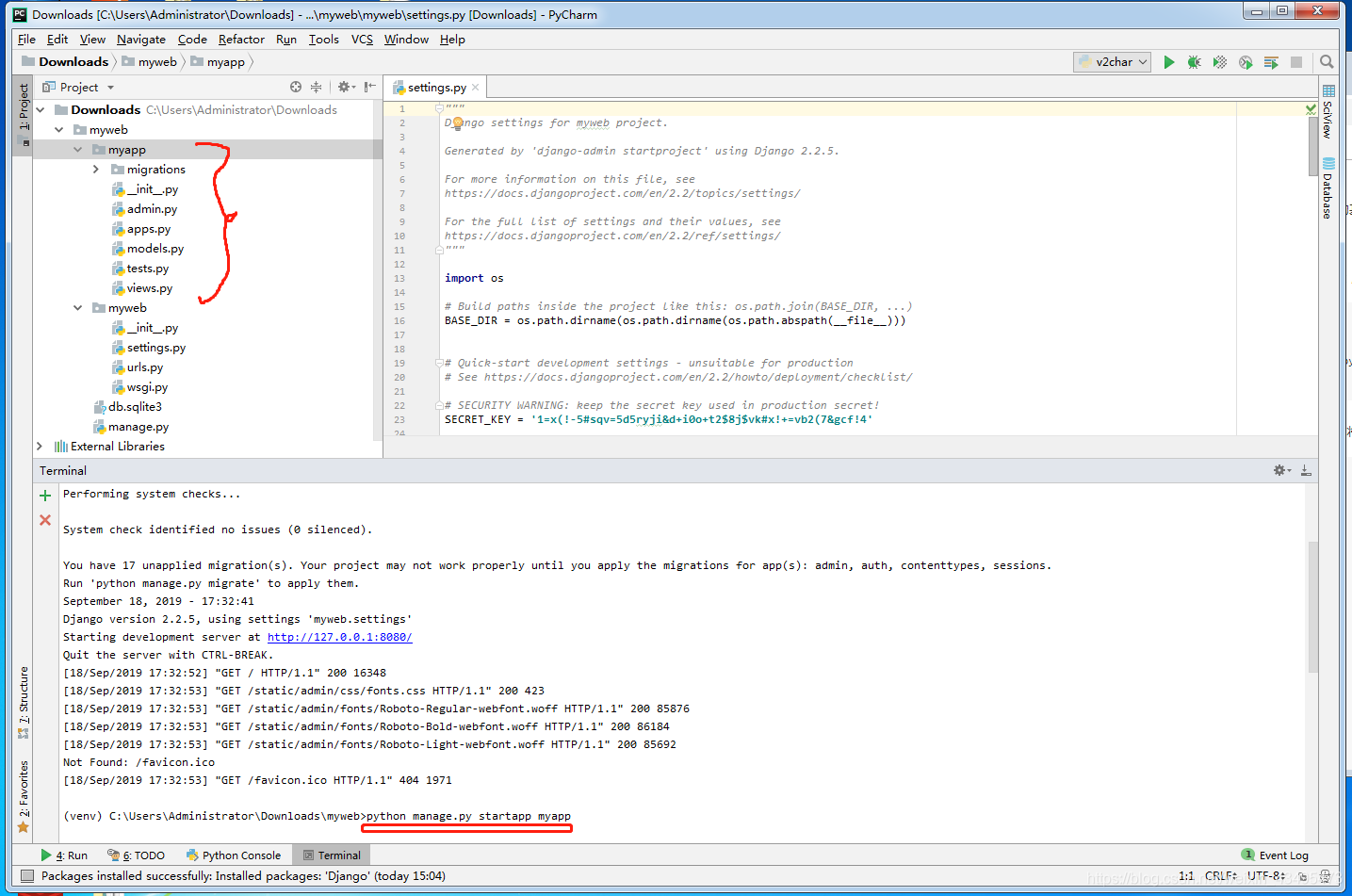Open the Event Log
Image resolution: width=1352 pixels, height=896 pixels.
(1275, 855)
